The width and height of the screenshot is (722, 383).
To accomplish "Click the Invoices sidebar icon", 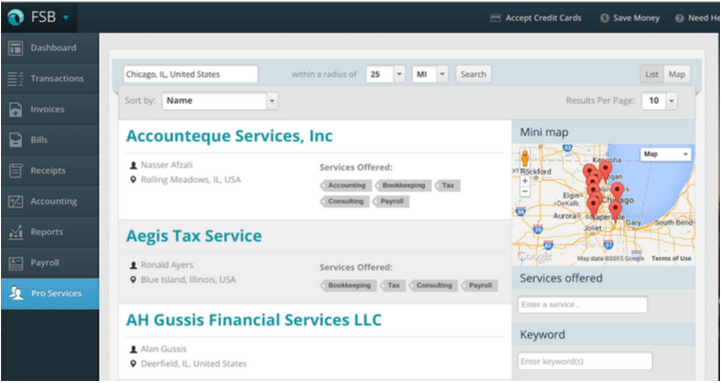I will coord(16,110).
